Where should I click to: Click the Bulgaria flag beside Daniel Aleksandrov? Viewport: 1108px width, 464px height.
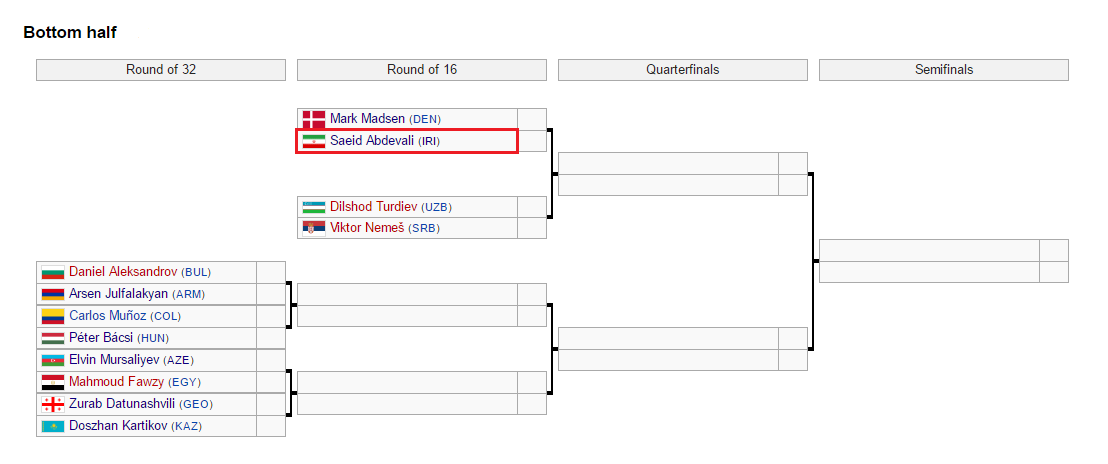click(52, 272)
